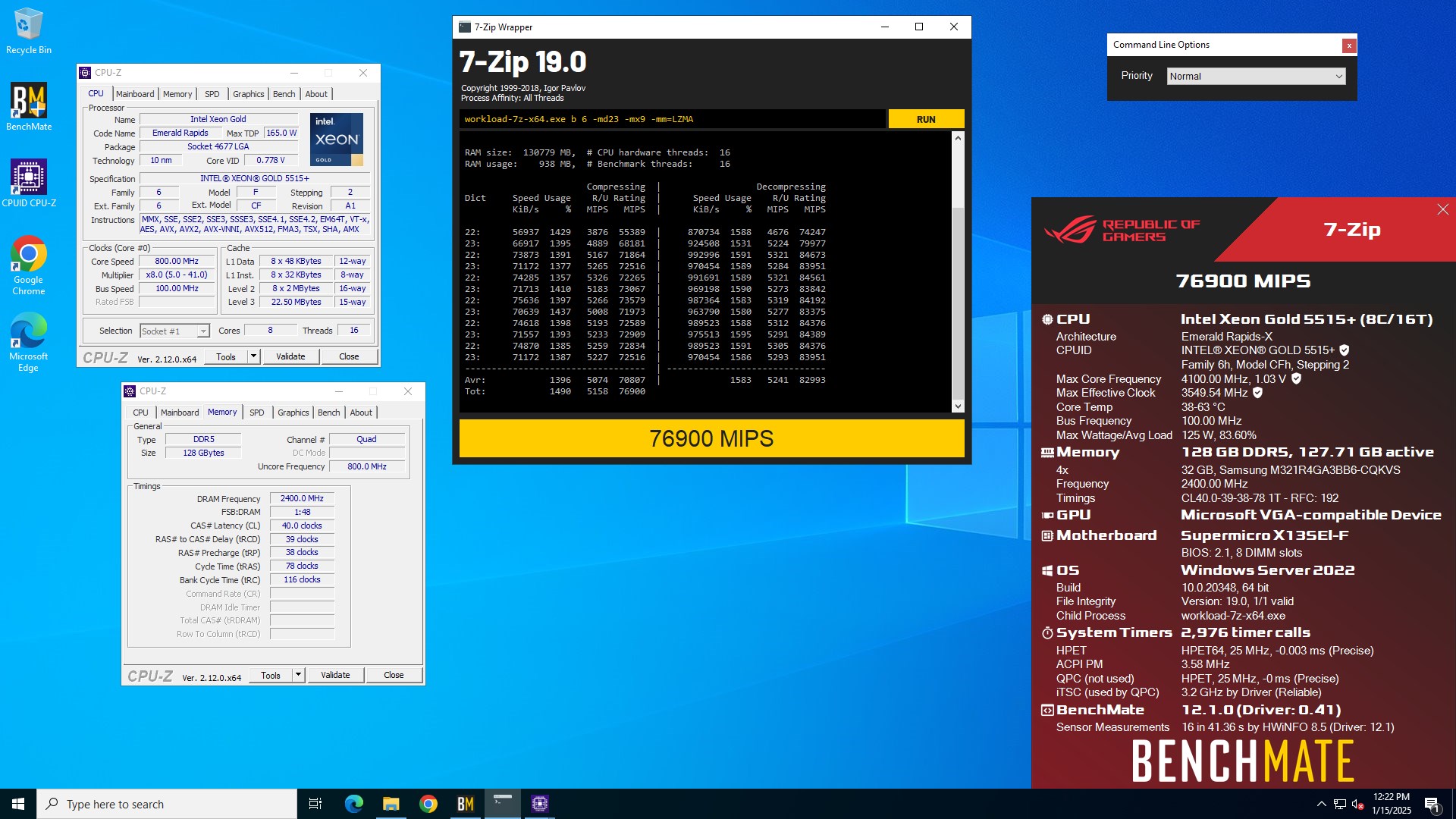The image size is (1456, 819).
Task: Switch to Memory tab in top CPU-Z
Action: pyautogui.click(x=177, y=94)
